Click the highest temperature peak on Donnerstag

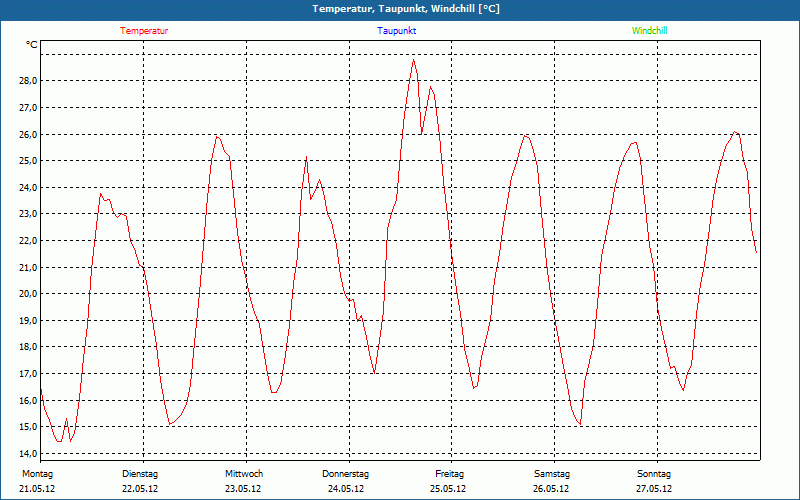(414, 60)
